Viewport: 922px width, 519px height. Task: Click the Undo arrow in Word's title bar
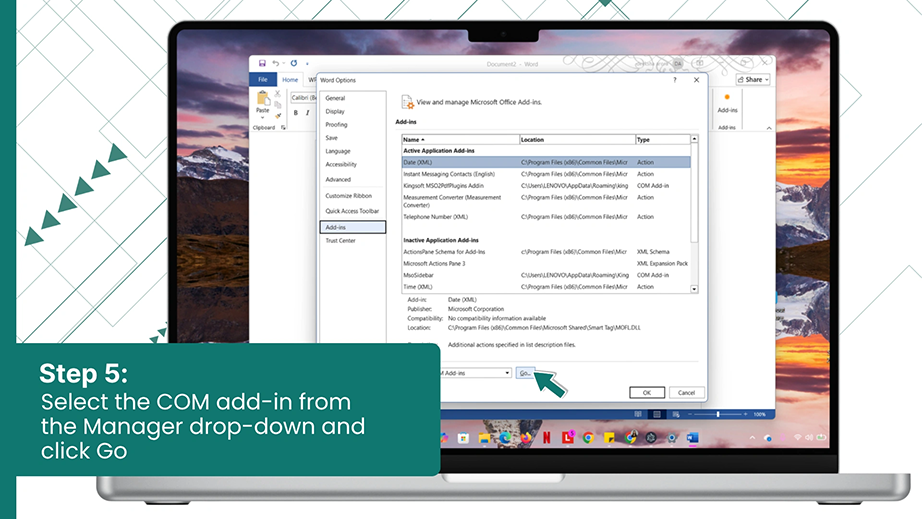tap(275, 63)
